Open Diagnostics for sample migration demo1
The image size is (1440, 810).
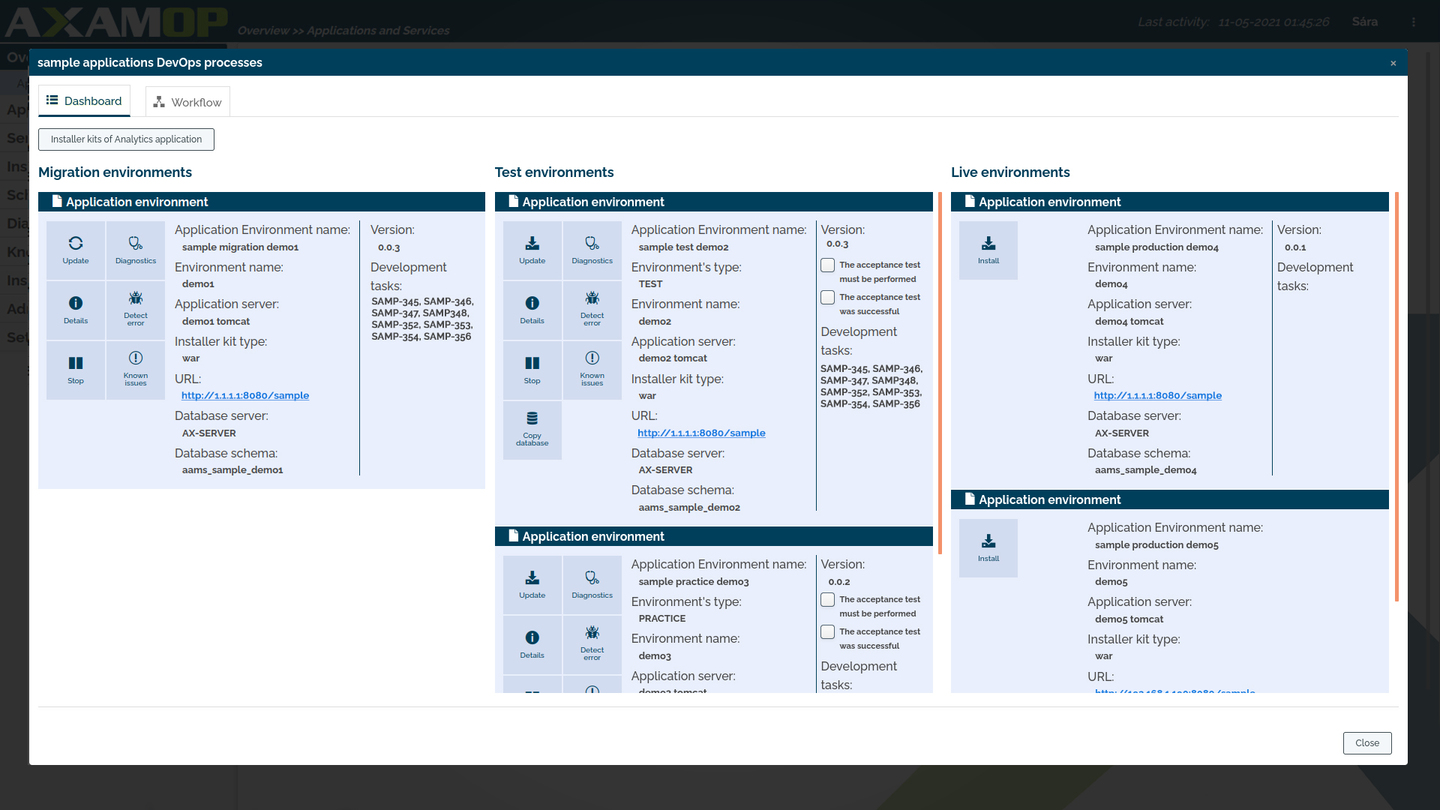click(x=136, y=250)
